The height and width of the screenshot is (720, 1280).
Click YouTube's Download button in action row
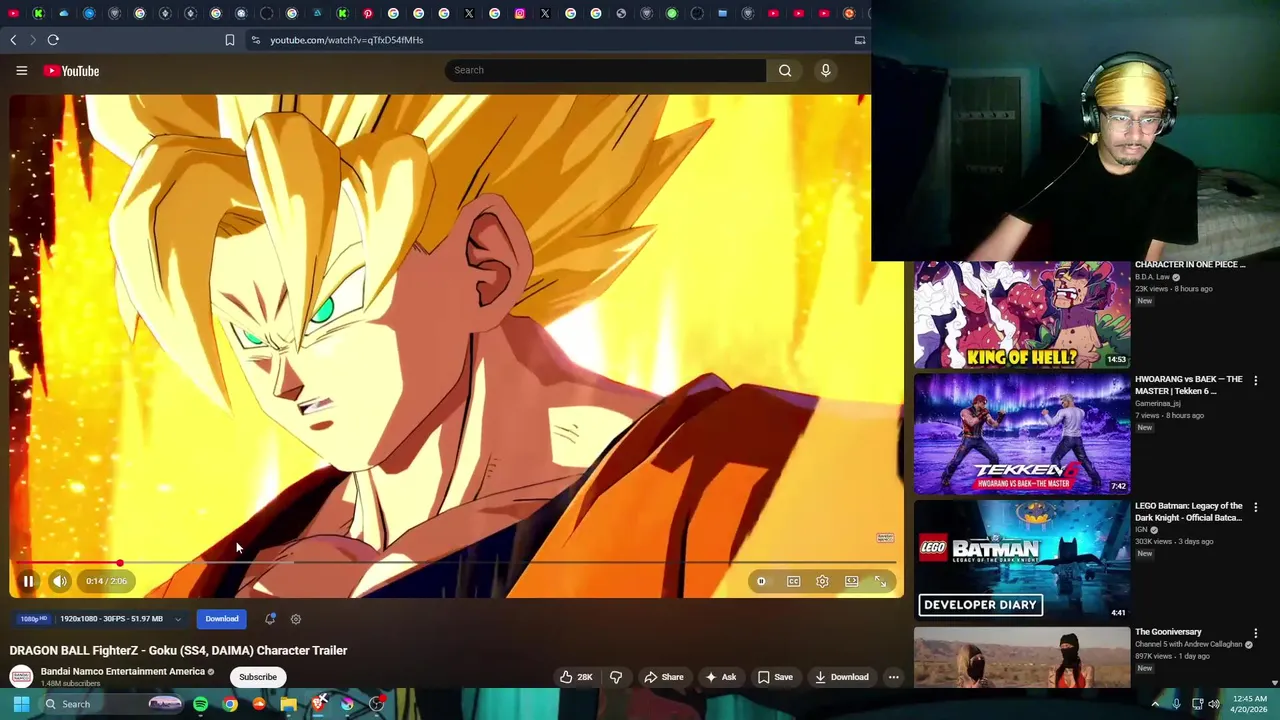click(x=841, y=677)
